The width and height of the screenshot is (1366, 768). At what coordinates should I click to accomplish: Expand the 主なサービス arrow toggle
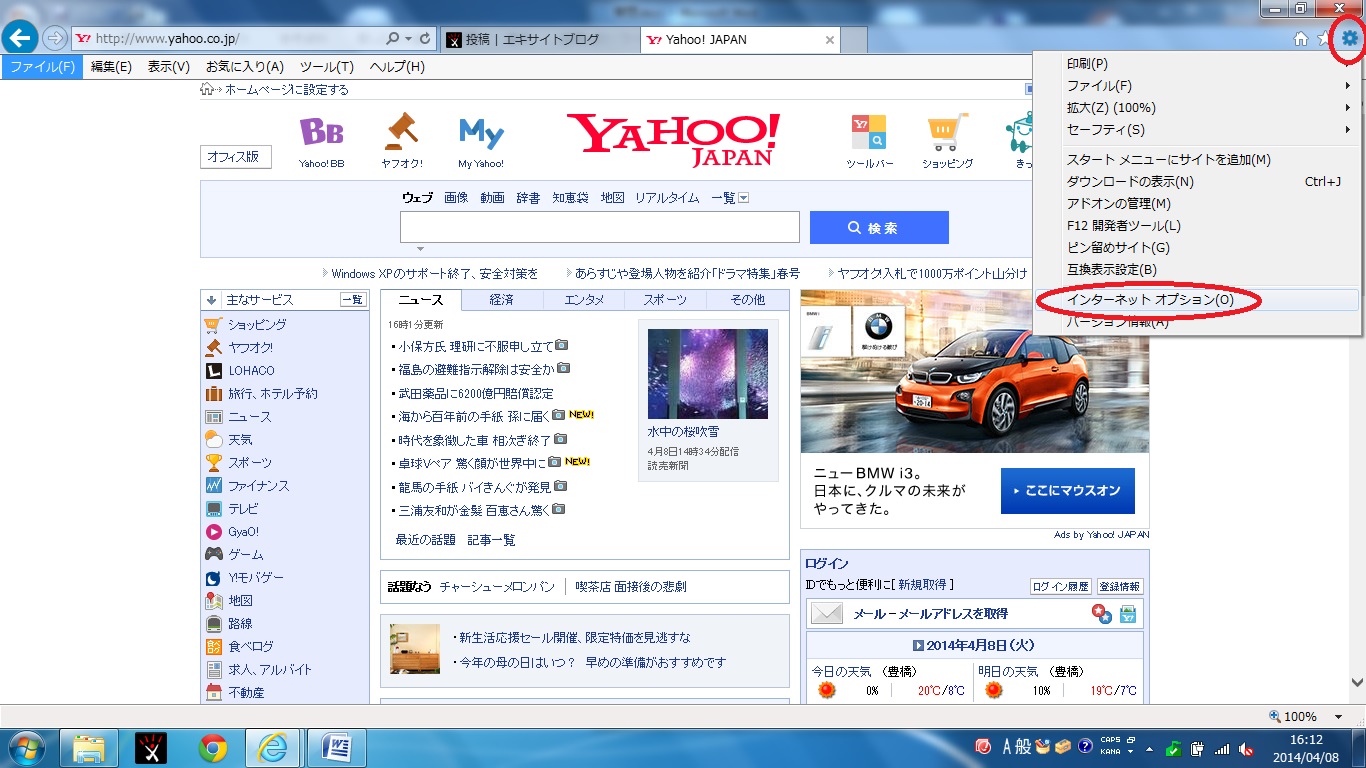pyautogui.click(x=211, y=300)
